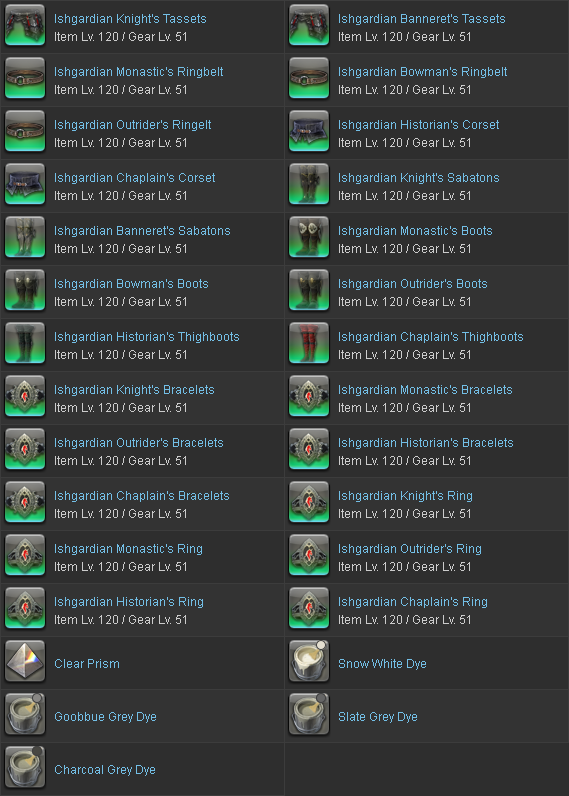569x796 pixels.
Task: Open the Ishgardian Chaplain's Ring link
Action: [413, 602]
